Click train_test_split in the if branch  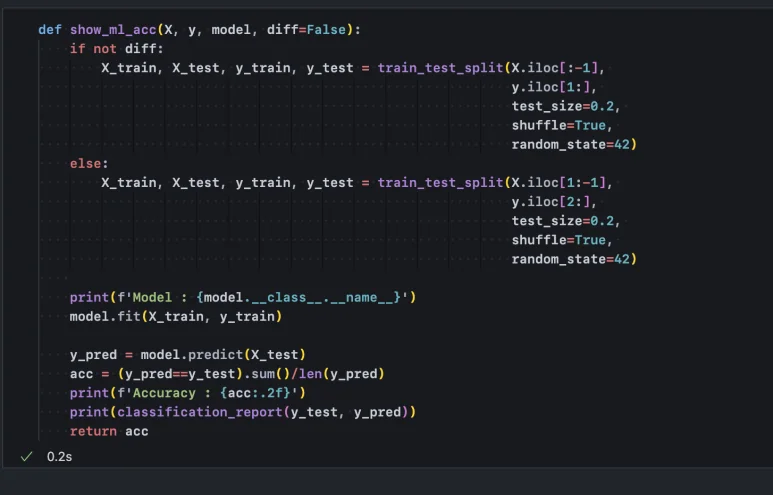(440, 68)
